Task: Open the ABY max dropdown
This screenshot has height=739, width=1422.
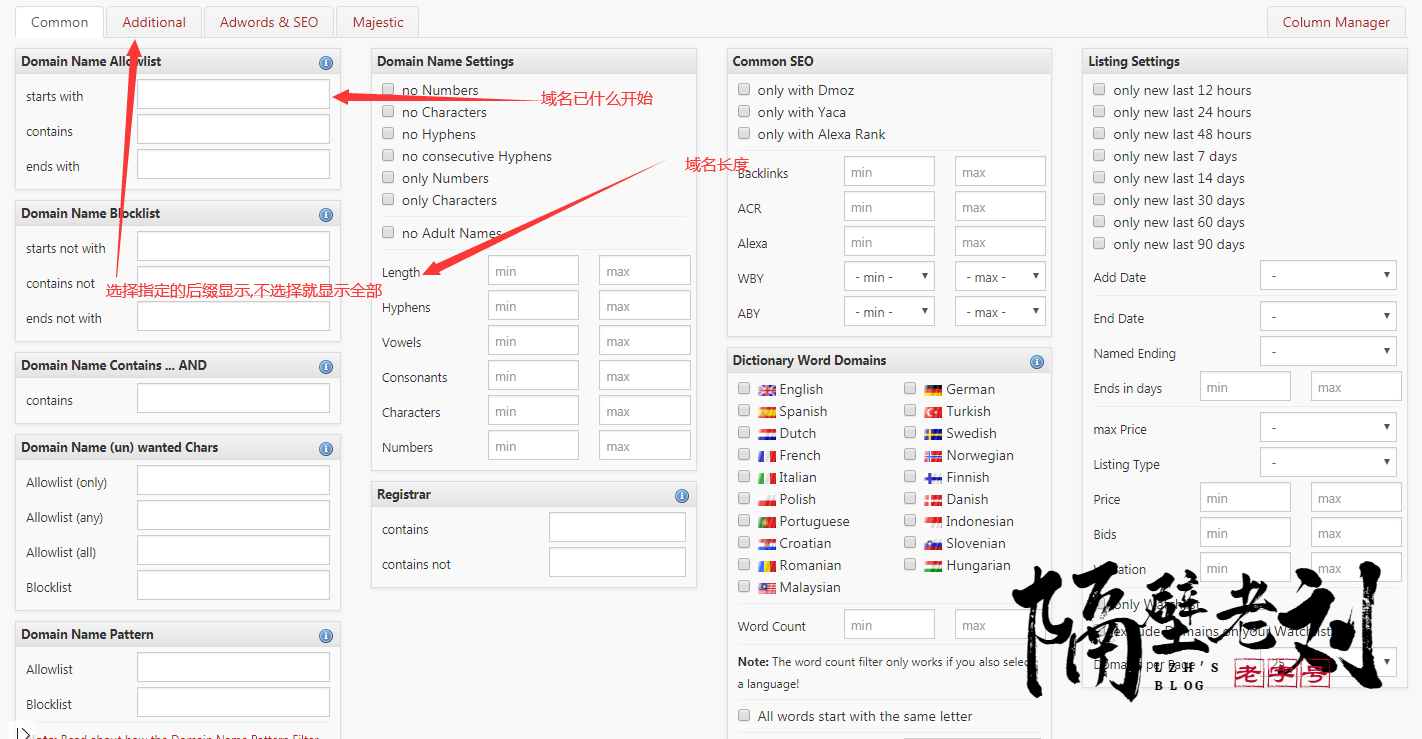Action: pyautogui.click(x=1000, y=312)
